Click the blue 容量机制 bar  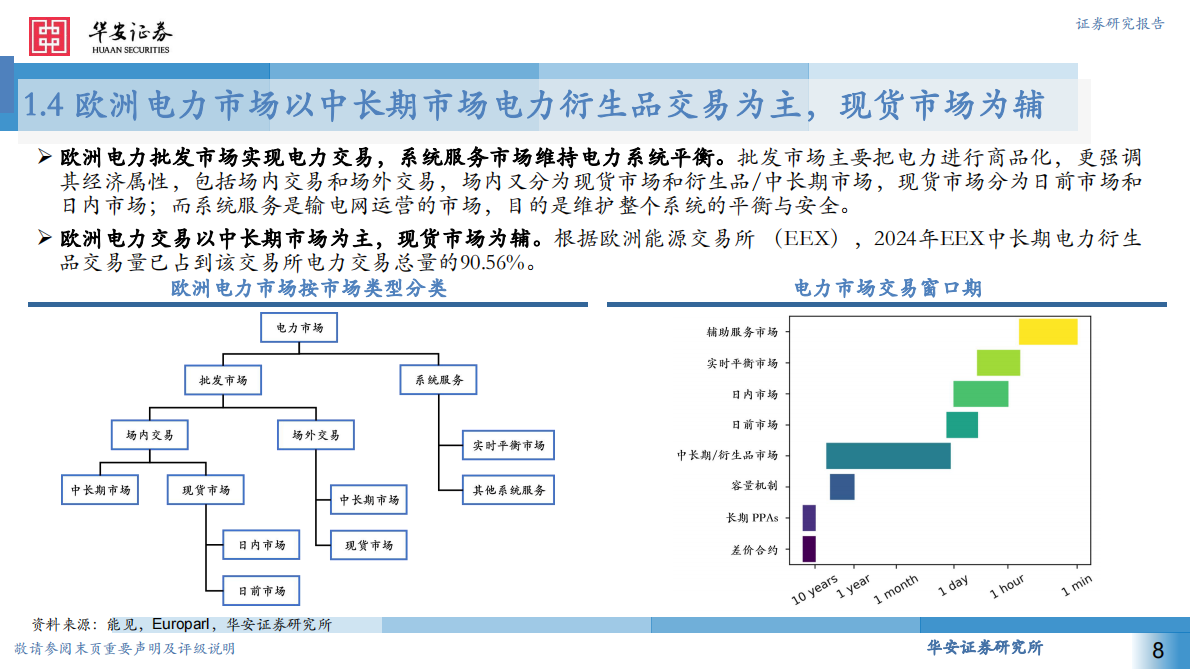click(842, 487)
